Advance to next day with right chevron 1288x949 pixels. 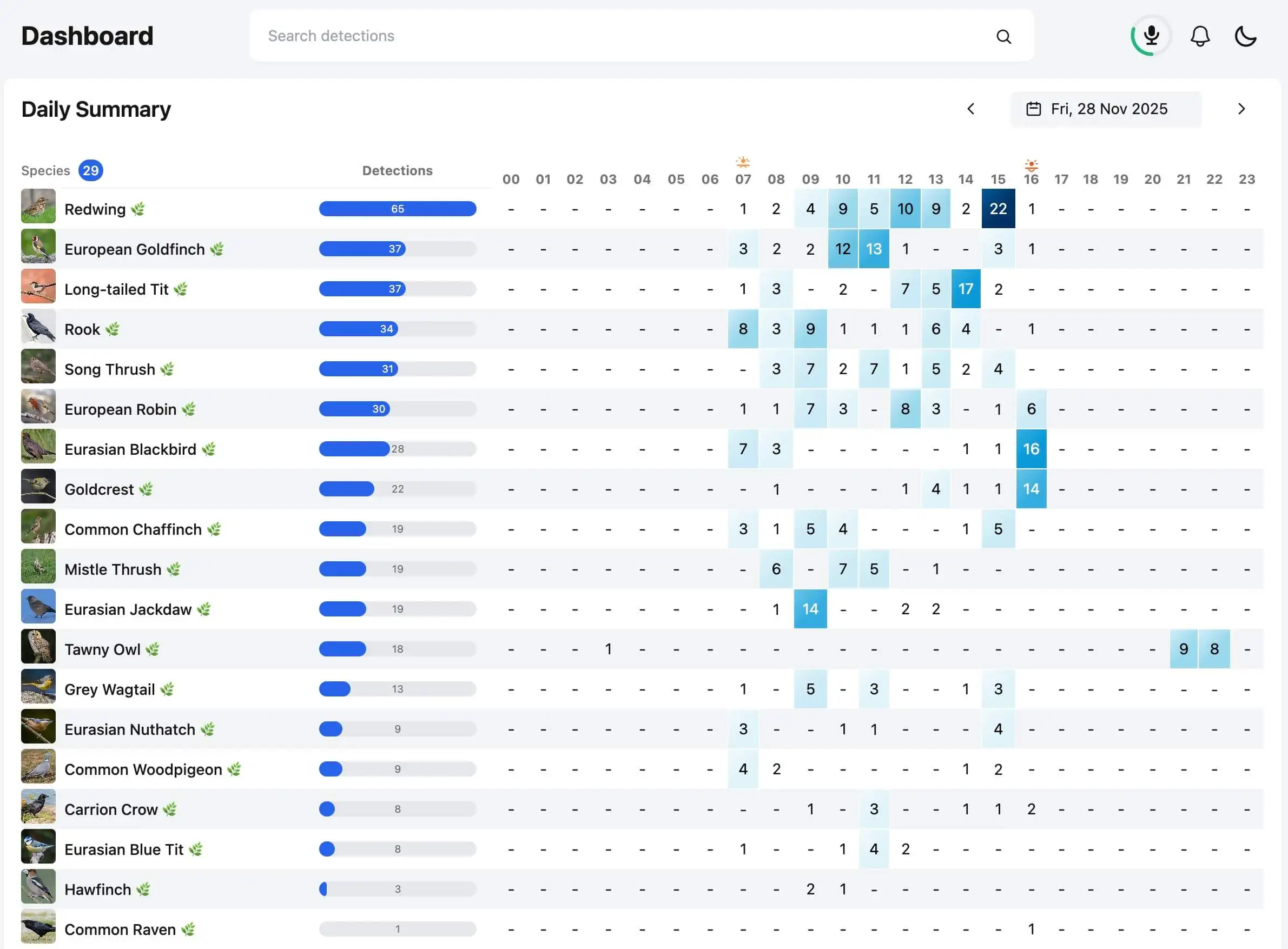click(1241, 109)
